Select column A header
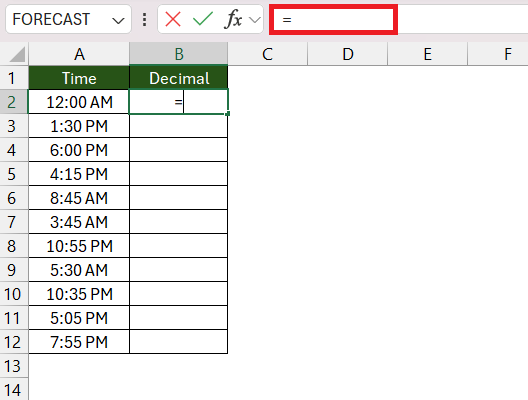 pyautogui.click(x=79, y=54)
